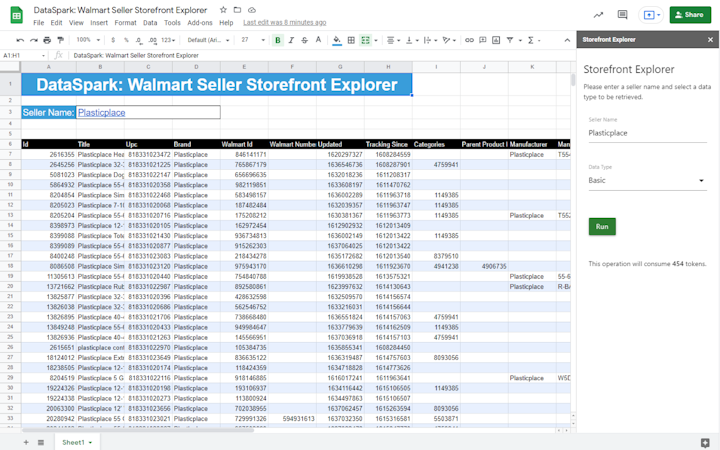Increase decimal places
The width and height of the screenshot is (720, 450).
coord(153,40)
